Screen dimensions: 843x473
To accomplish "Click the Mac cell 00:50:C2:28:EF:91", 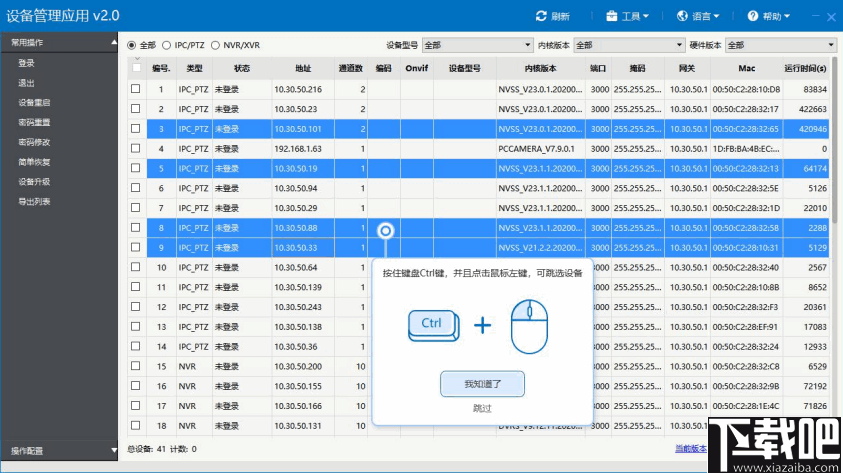I will coord(746,327).
